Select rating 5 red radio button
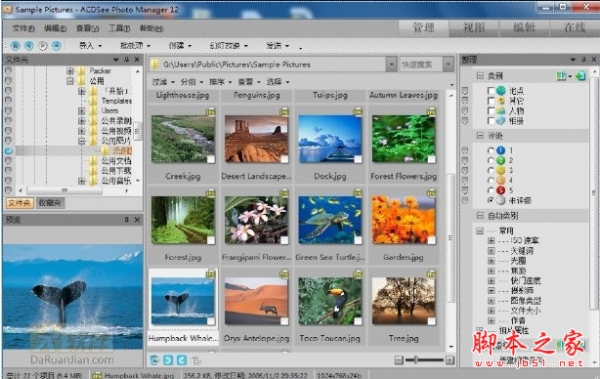Screen dimensions: 600x379 coord(491,190)
